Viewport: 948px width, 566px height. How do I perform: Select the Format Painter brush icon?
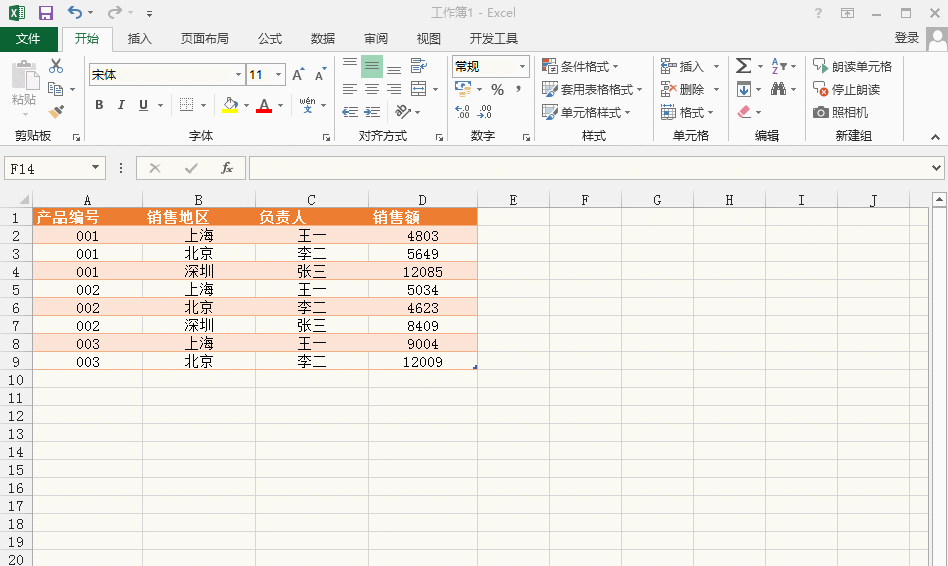[x=56, y=112]
